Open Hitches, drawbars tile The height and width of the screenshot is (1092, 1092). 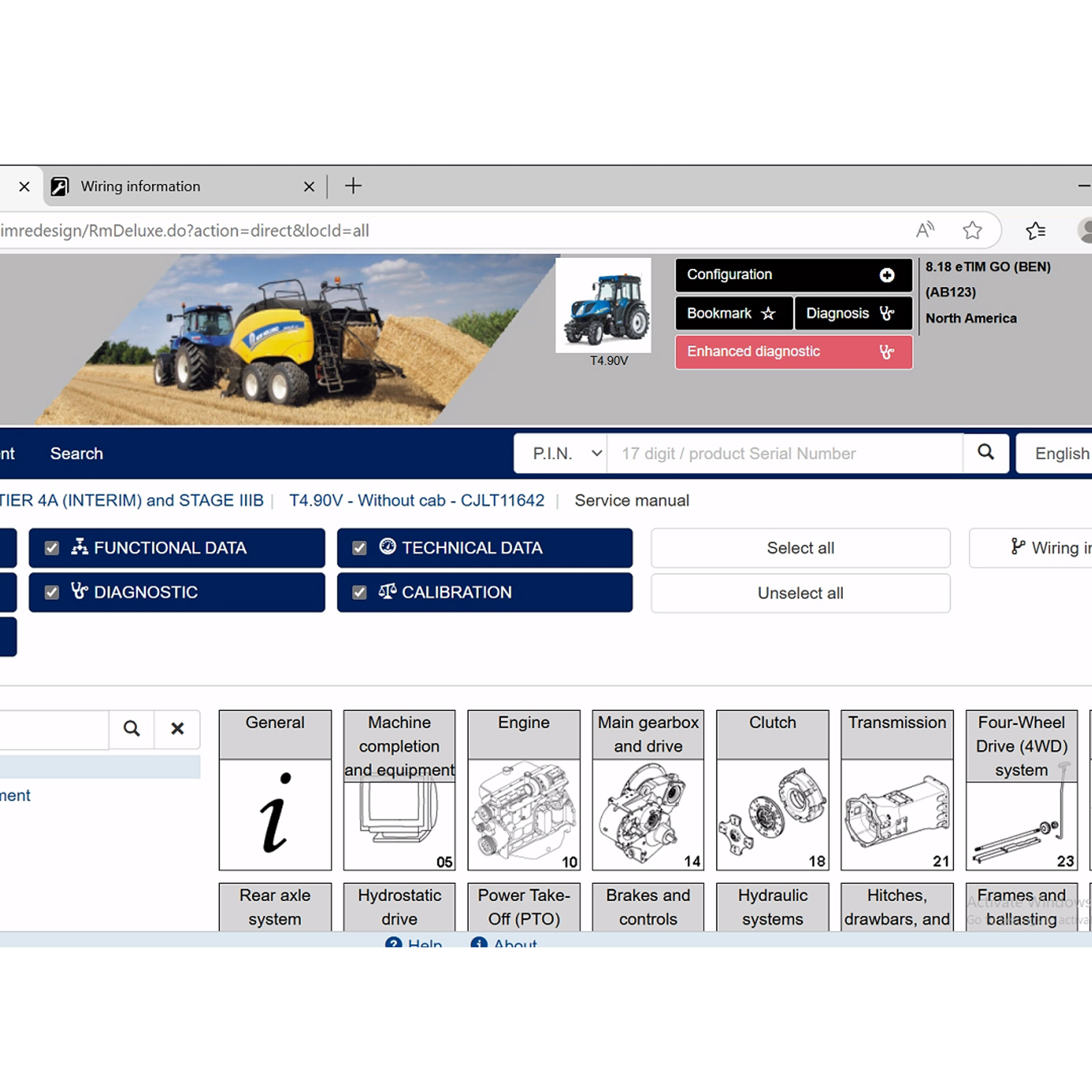tap(897, 907)
